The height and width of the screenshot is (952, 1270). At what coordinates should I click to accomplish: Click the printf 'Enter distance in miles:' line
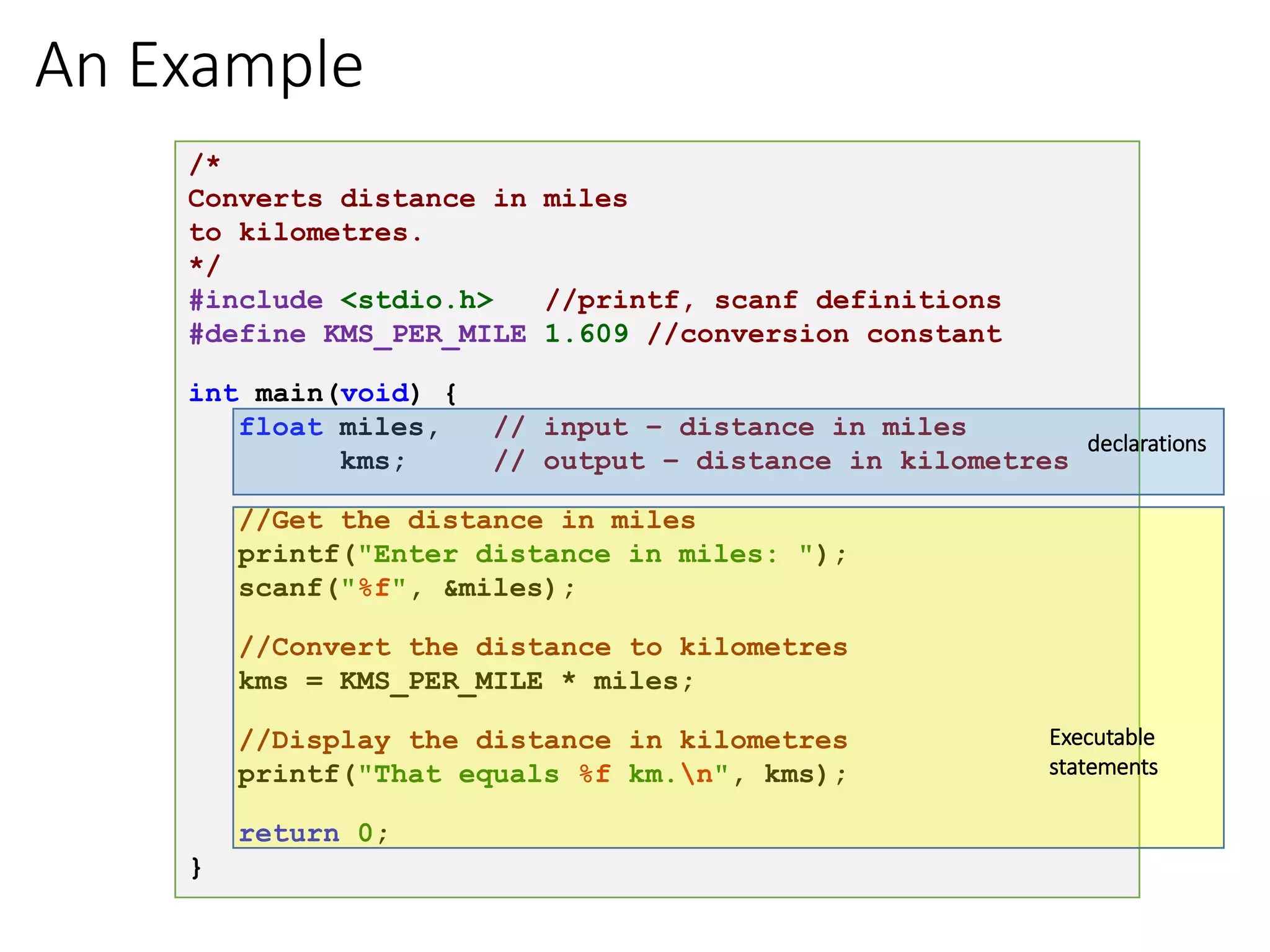(x=542, y=555)
